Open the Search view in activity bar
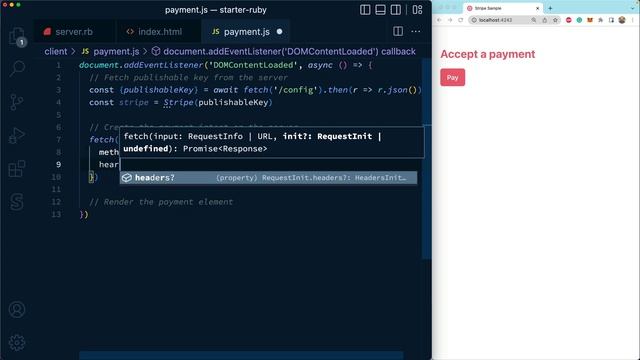 (x=17, y=69)
